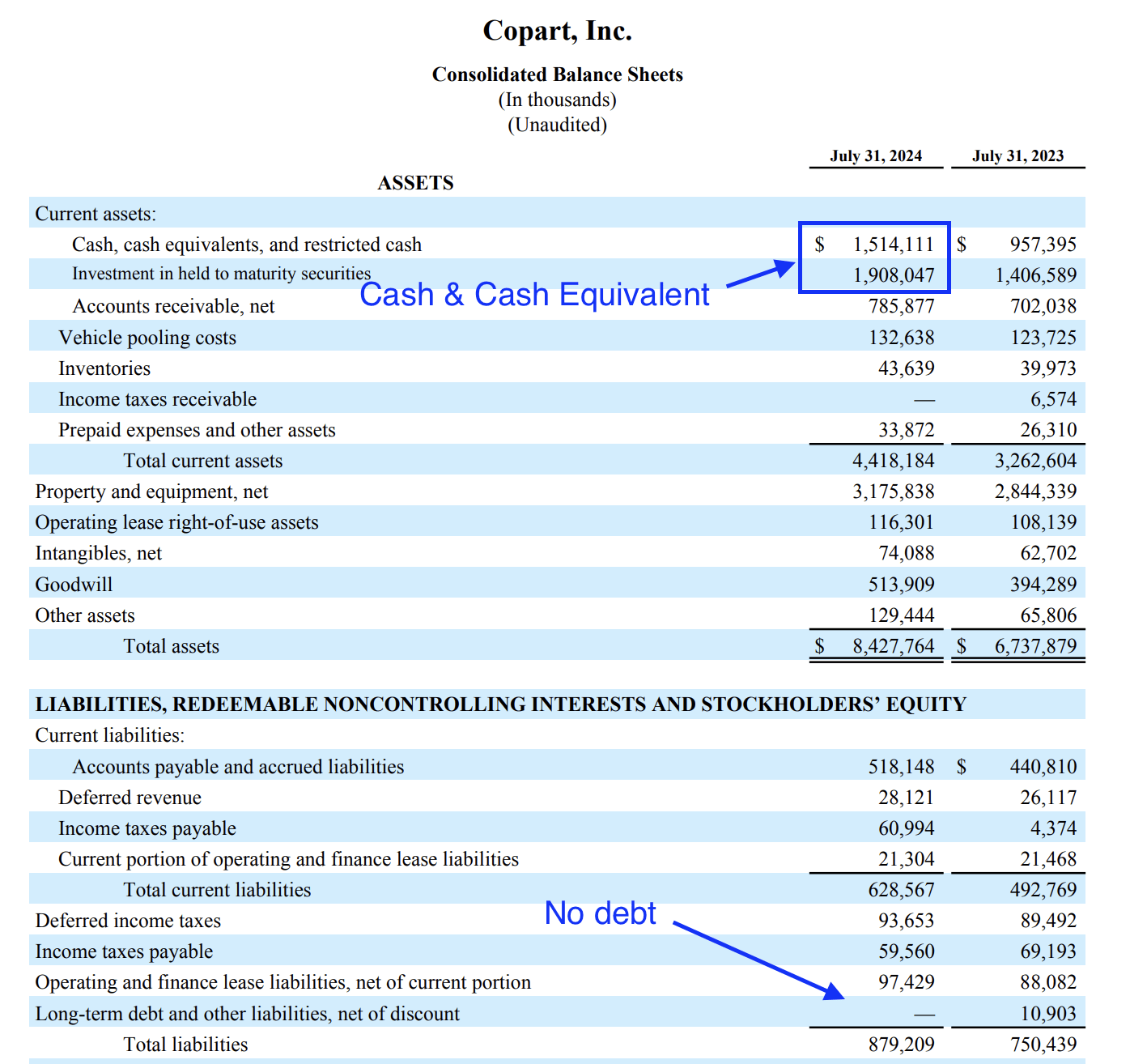Click the securities value 1,908,047
This screenshot has width=1130, height=1064.
[x=894, y=275]
